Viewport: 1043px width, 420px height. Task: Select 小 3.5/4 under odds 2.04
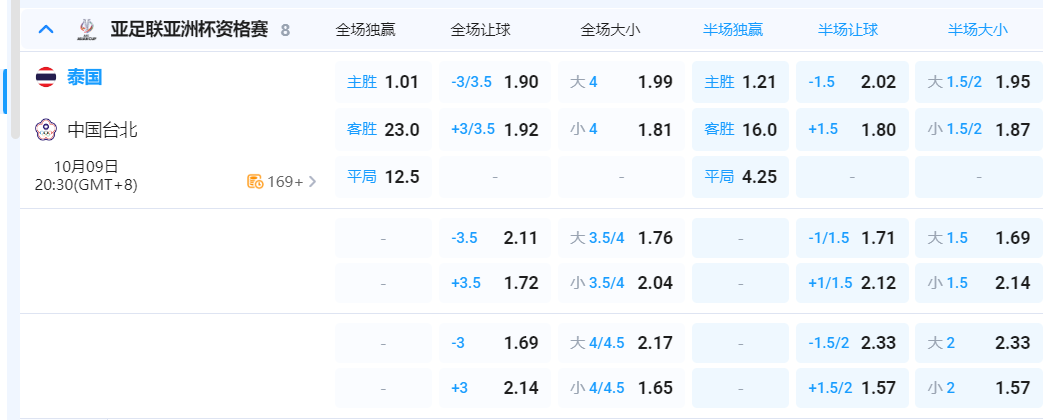pos(621,282)
